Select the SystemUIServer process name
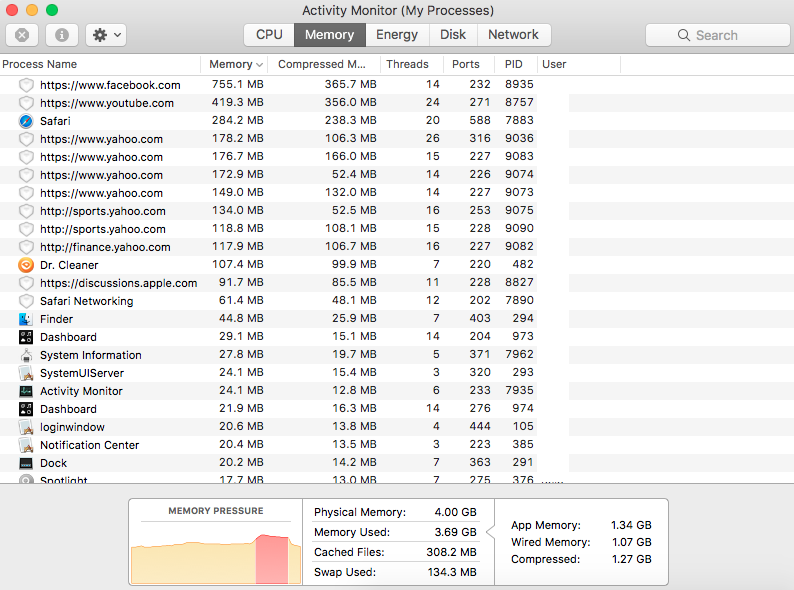Viewport: 794px width, 590px height. pyautogui.click(x=82, y=373)
